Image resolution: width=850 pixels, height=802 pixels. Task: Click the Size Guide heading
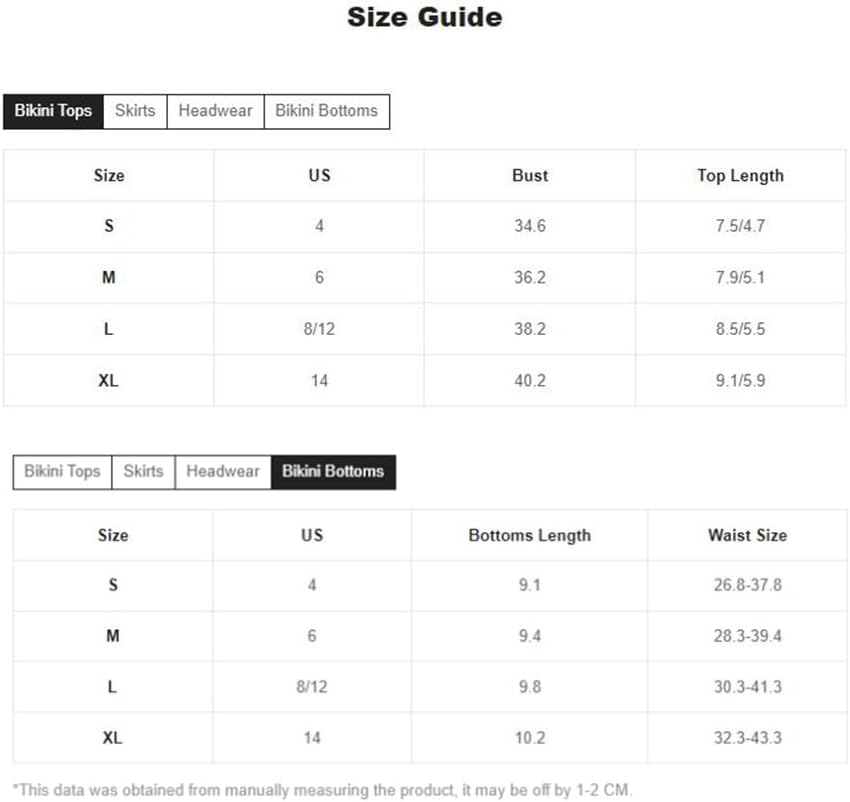(424, 17)
